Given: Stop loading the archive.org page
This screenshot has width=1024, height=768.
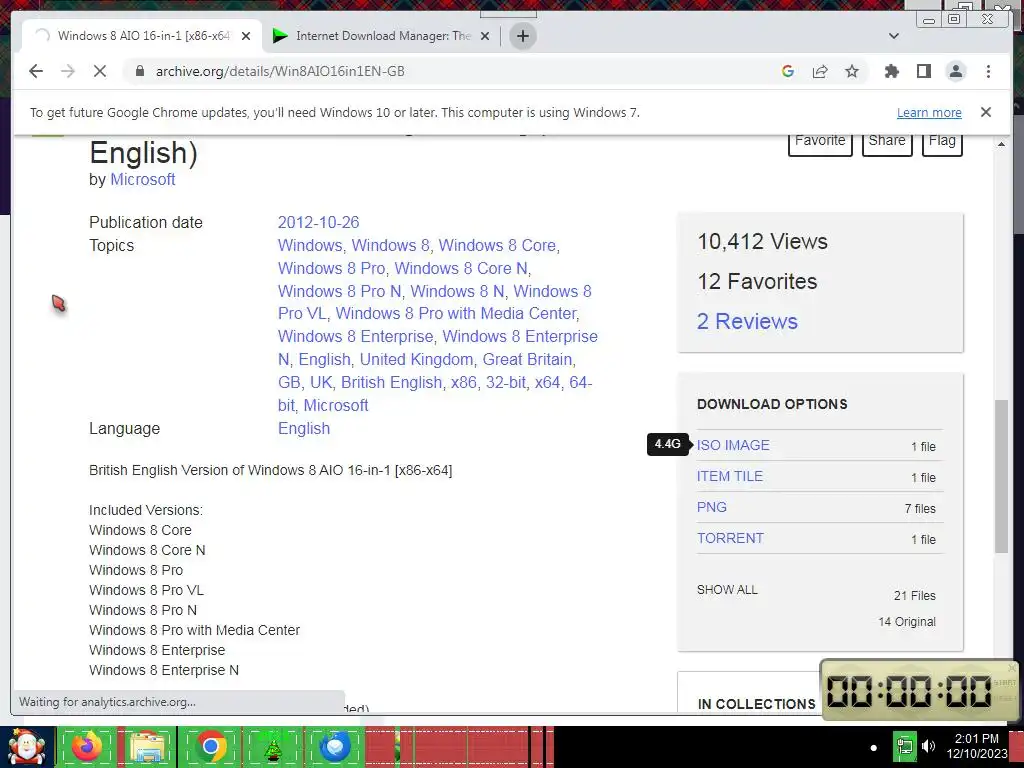Looking at the screenshot, I should point(100,71).
